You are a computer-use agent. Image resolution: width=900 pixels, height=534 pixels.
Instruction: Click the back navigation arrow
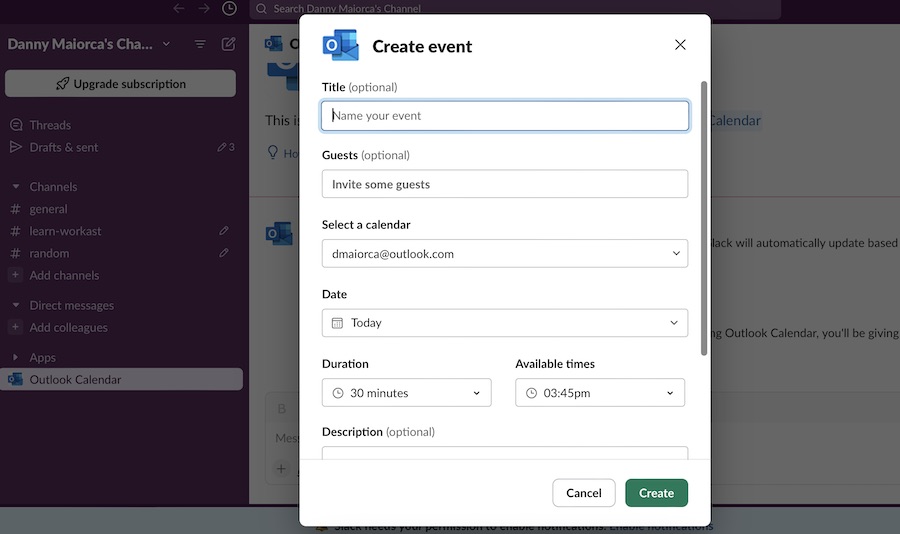tap(179, 8)
